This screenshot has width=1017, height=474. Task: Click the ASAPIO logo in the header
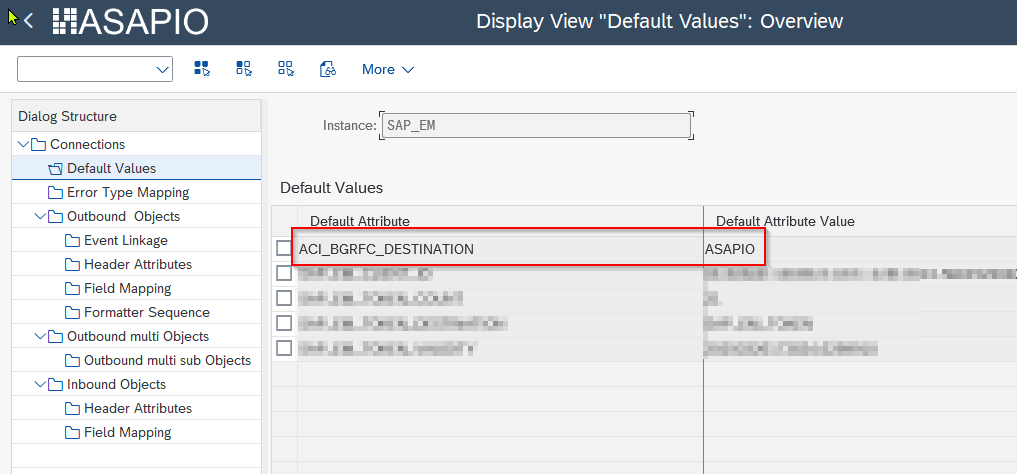130,21
